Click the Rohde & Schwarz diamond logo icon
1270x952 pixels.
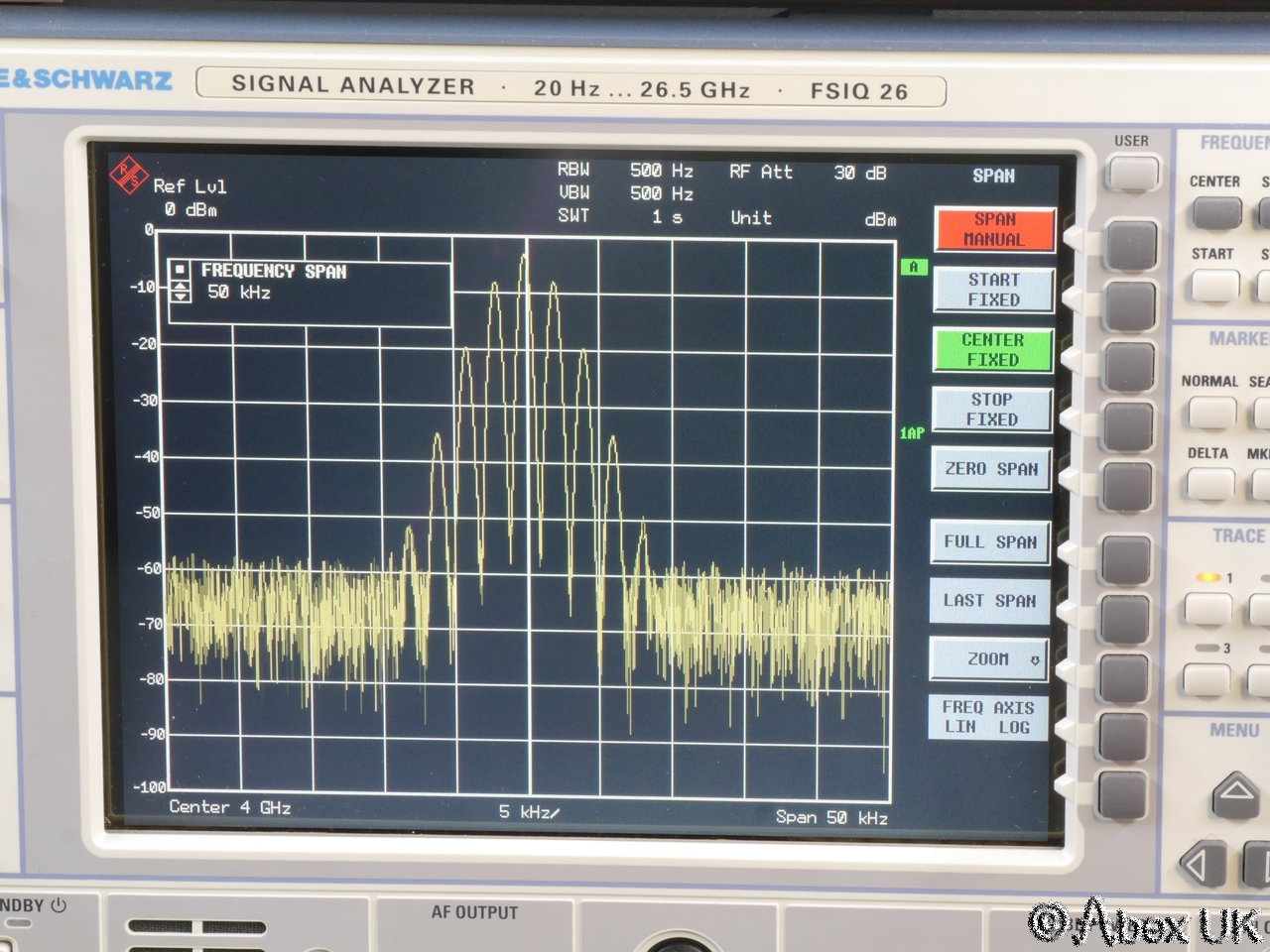click(128, 176)
